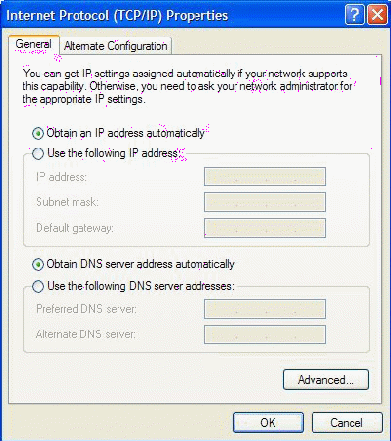Open the Advanced settings button

point(326,380)
